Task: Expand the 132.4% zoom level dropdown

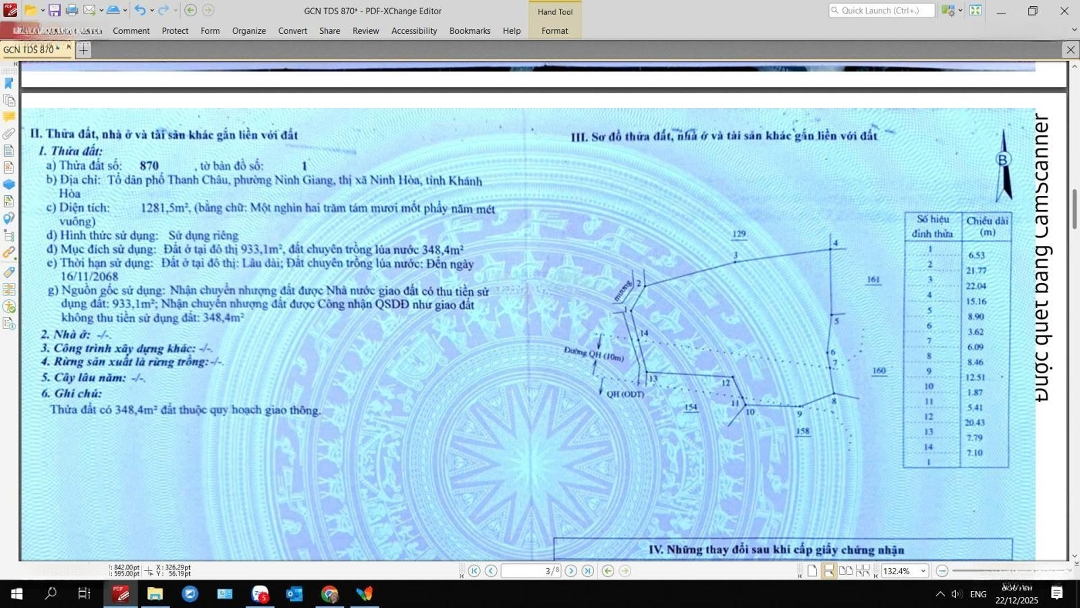Action: [x=922, y=571]
